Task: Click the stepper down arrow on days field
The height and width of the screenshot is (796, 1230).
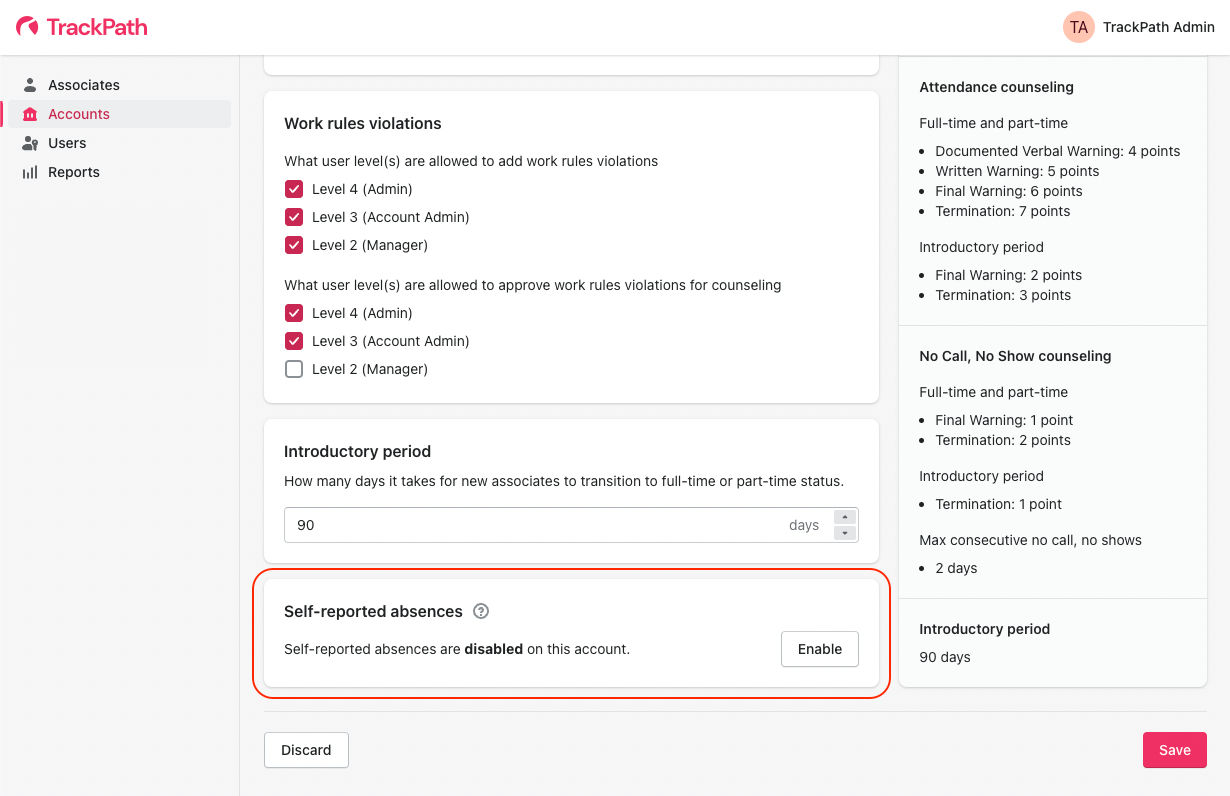Action: click(845, 532)
